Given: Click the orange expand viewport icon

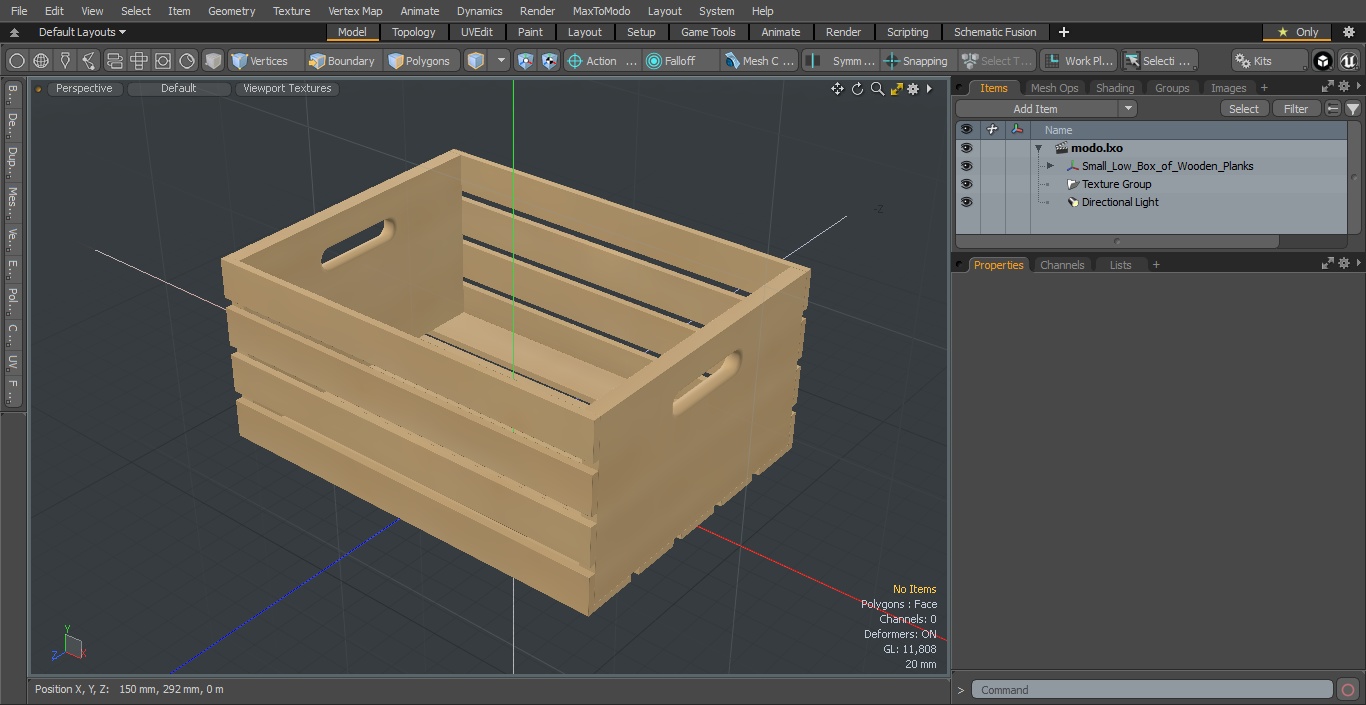Looking at the screenshot, I should coord(897,89).
